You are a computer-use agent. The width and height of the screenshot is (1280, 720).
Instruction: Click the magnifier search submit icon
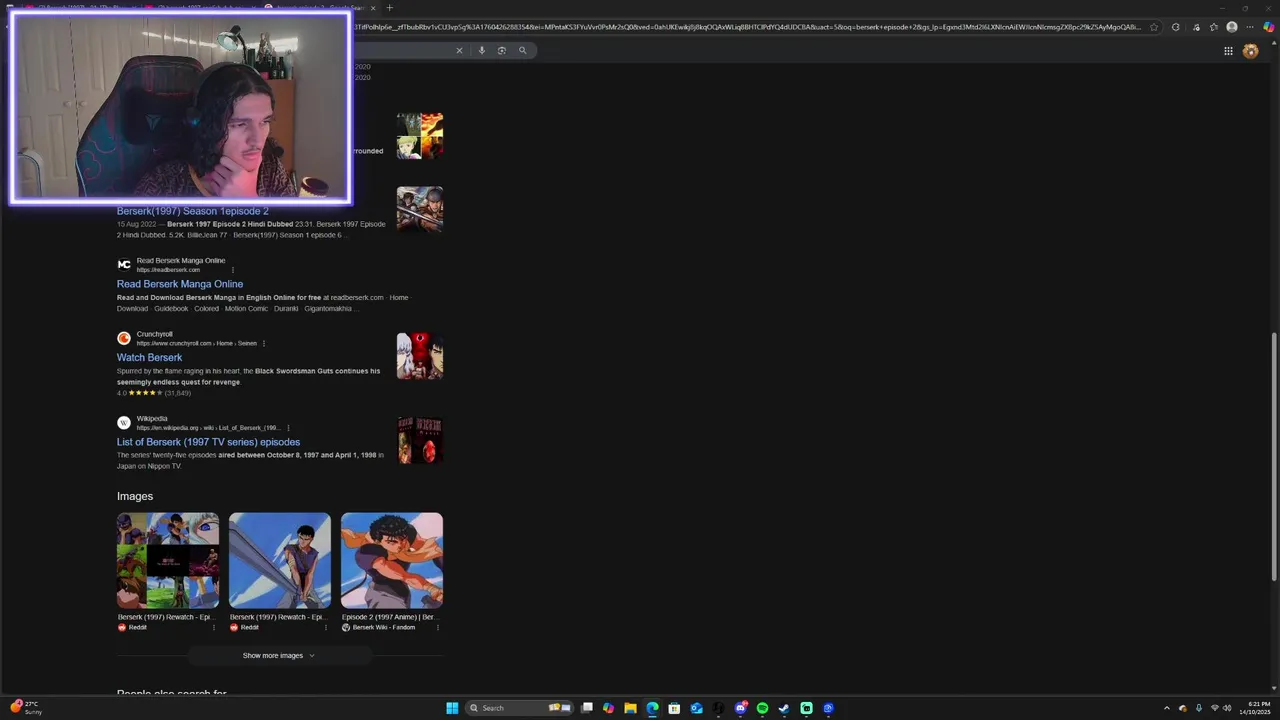coord(522,50)
